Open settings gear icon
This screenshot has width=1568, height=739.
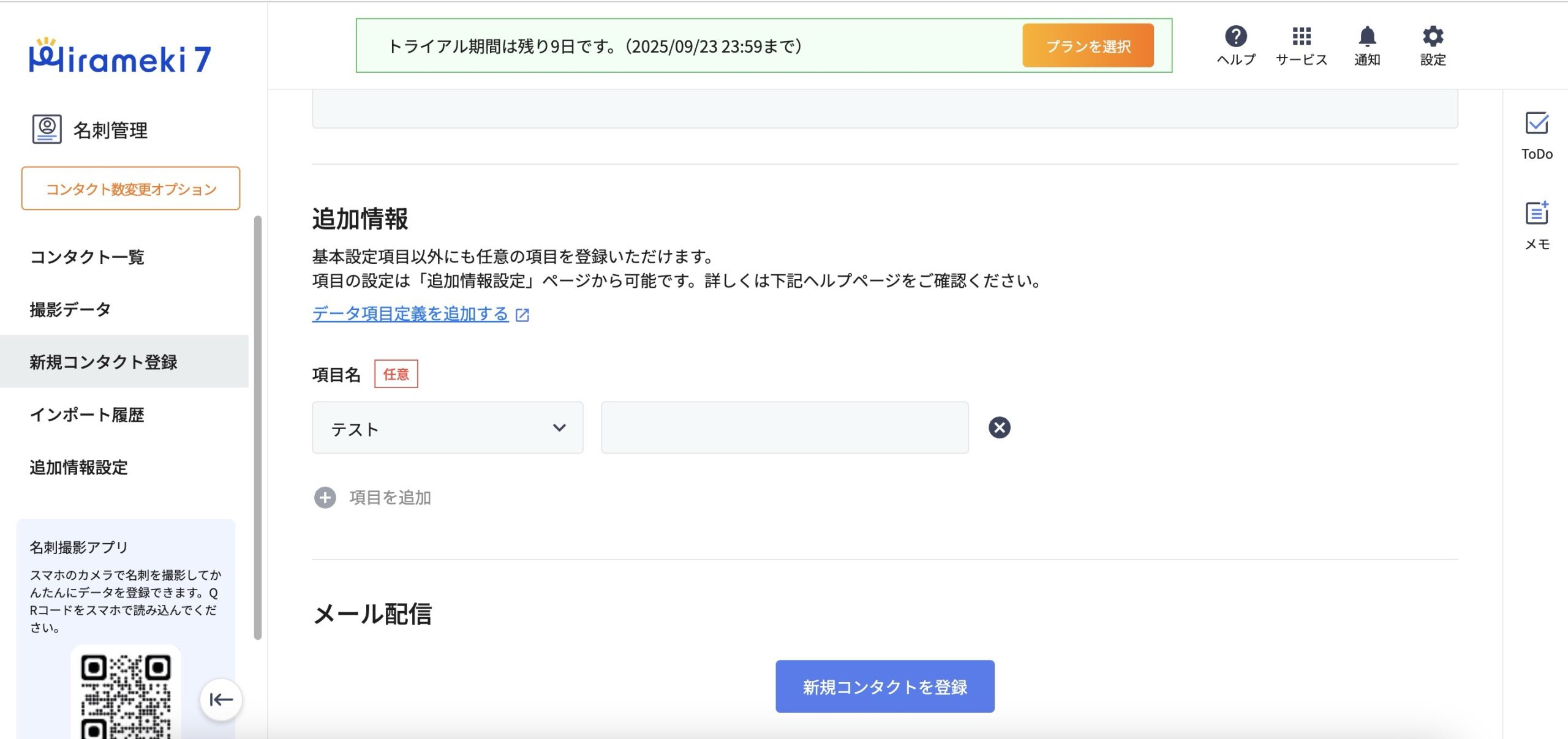pos(1433,37)
